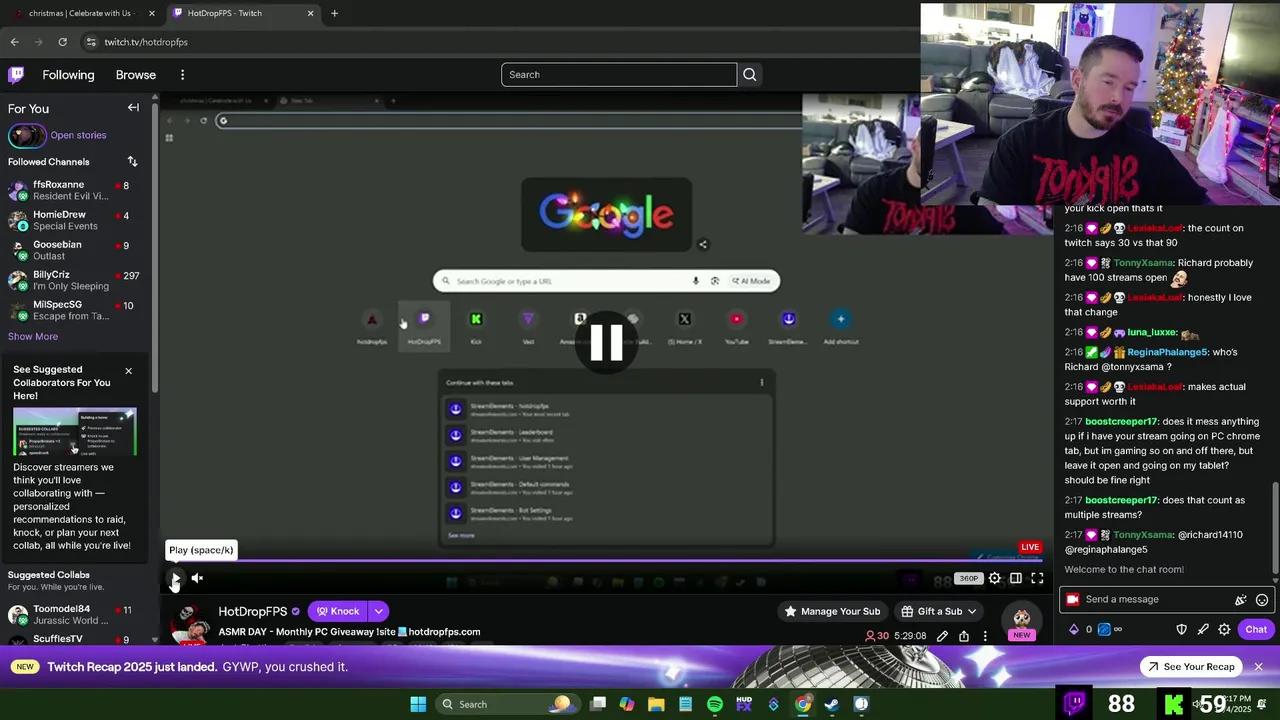
Task: Open the Twitch home logo
Action: tap(16, 75)
